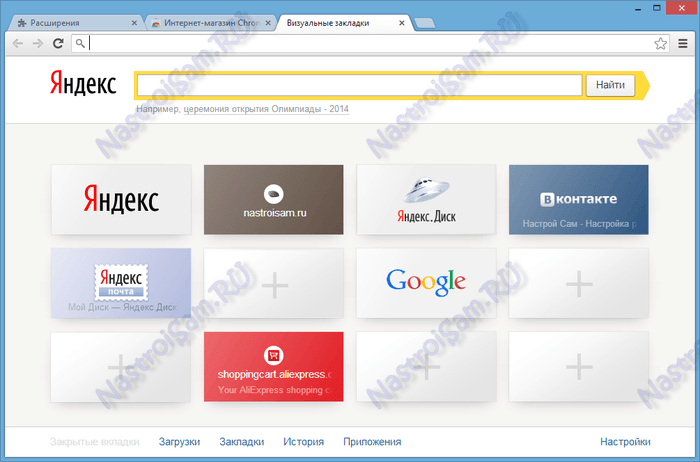Open the История link
700x462 pixels.
304,442
